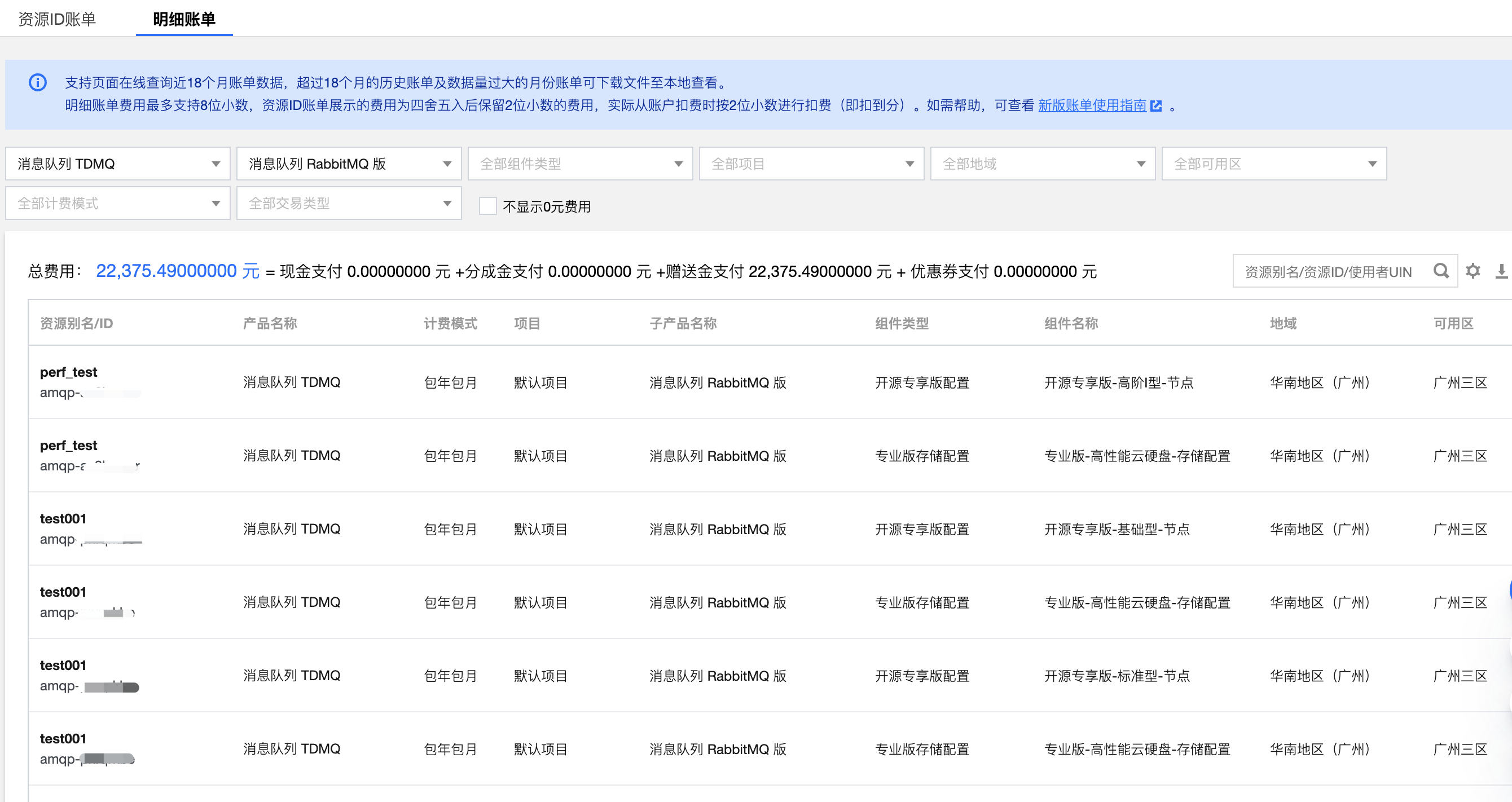Click 资源别名/ID column header
This screenshot has width=1512, height=802.
(x=76, y=323)
